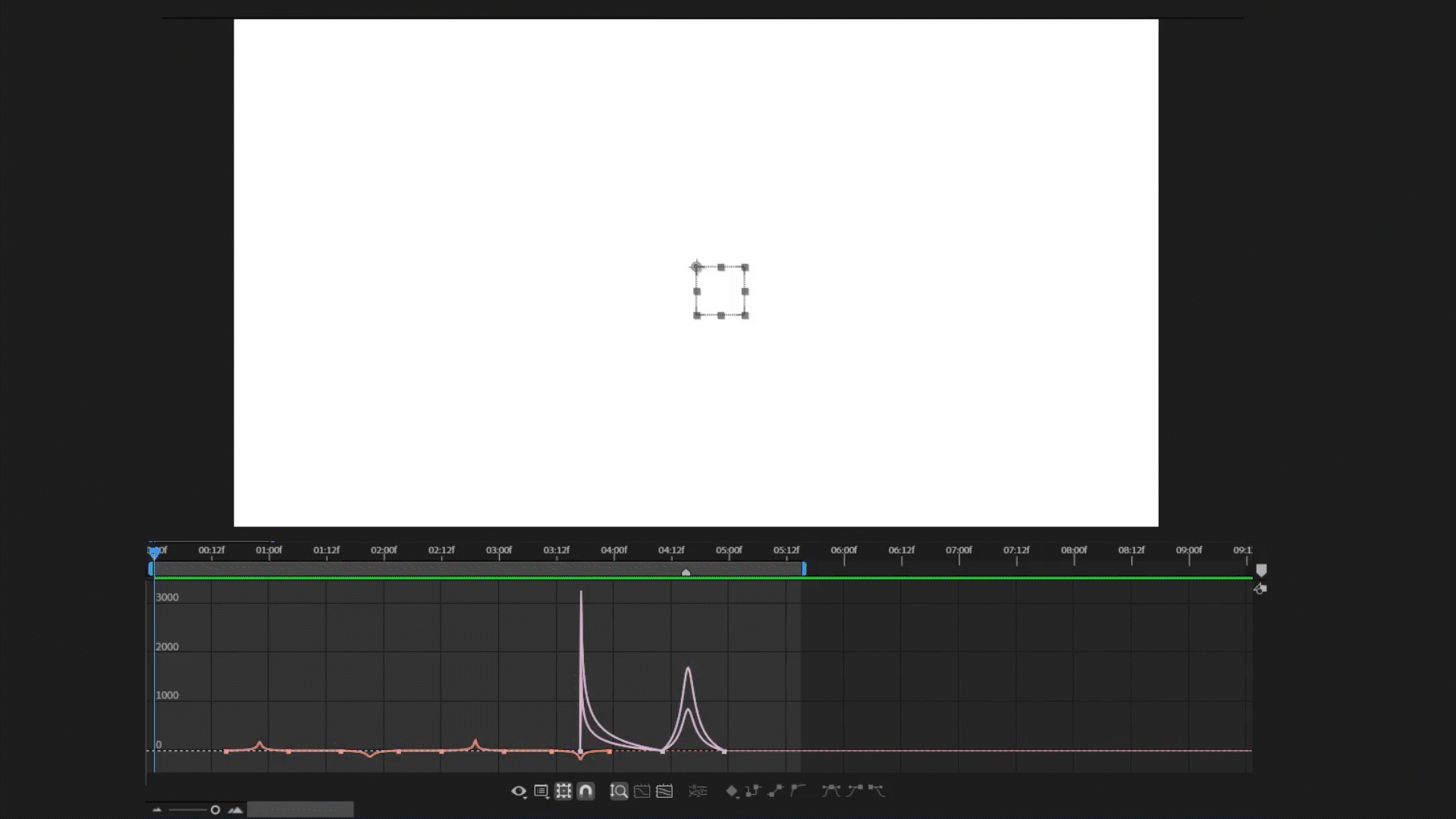The image size is (1456, 819).
Task: Click the 06:00f mark on time ruler
Action: (844, 550)
